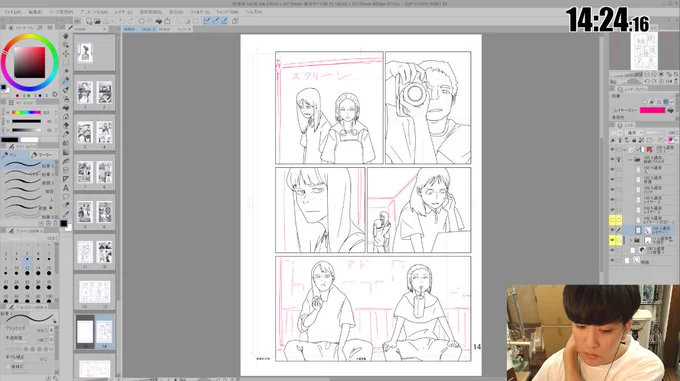Click the Save icon in command bar

[105, 21]
